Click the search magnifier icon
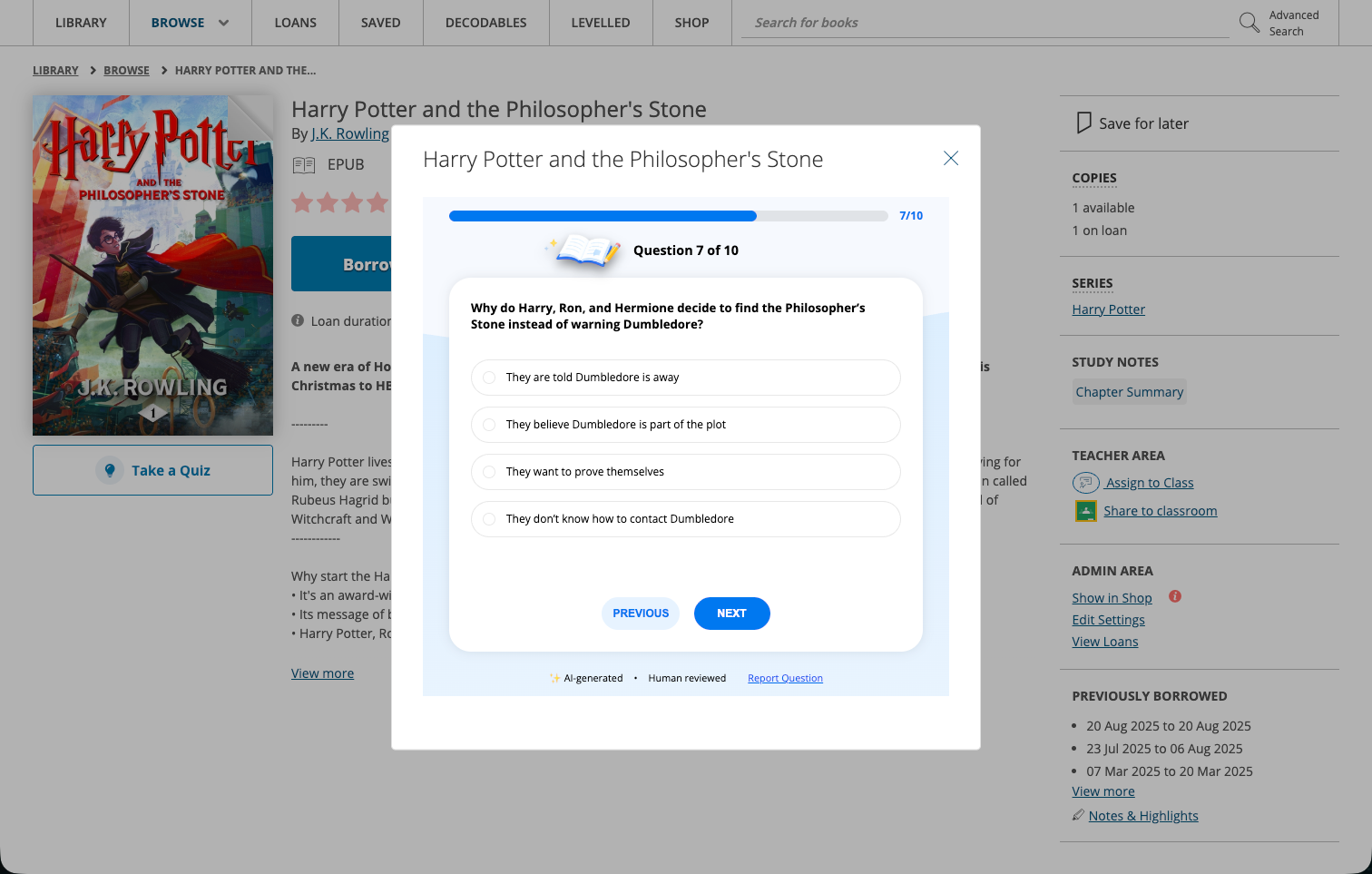The height and width of the screenshot is (874, 1372). tap(1249, 23)
